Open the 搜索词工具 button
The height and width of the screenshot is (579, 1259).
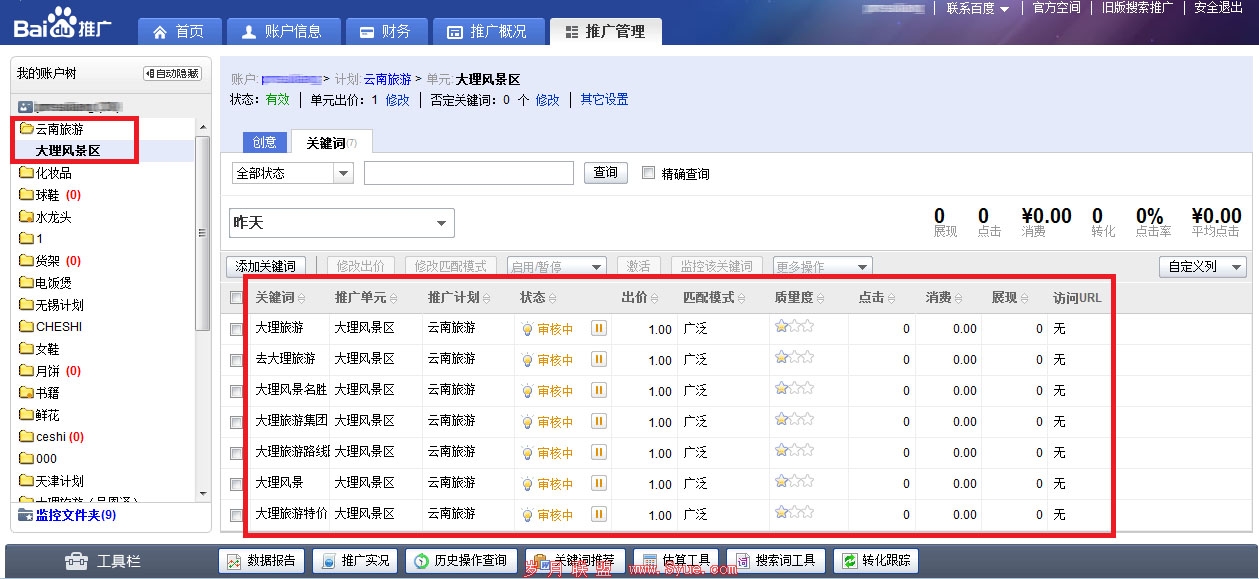[775, 561]
